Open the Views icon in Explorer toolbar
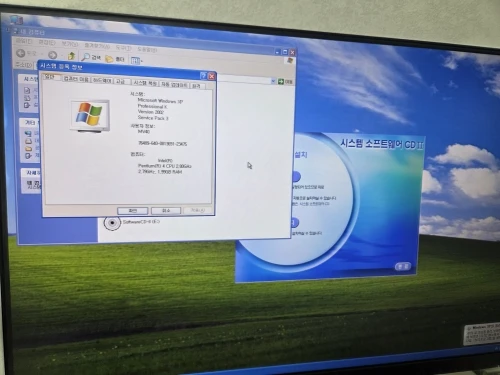500x375 pixels. [135, 61]
